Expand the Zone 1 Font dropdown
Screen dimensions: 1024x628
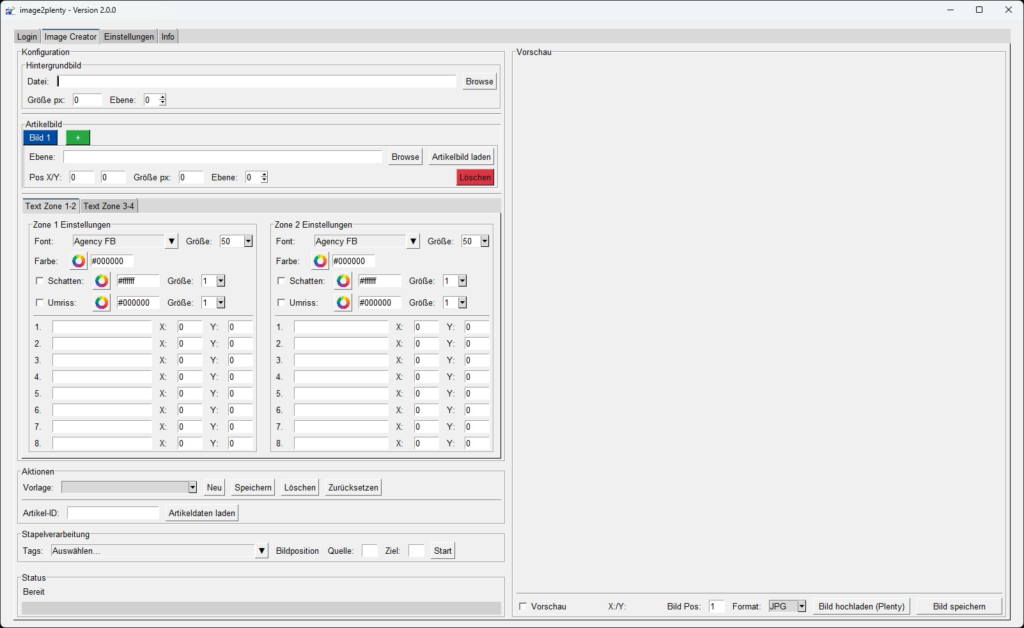[171, 242]
